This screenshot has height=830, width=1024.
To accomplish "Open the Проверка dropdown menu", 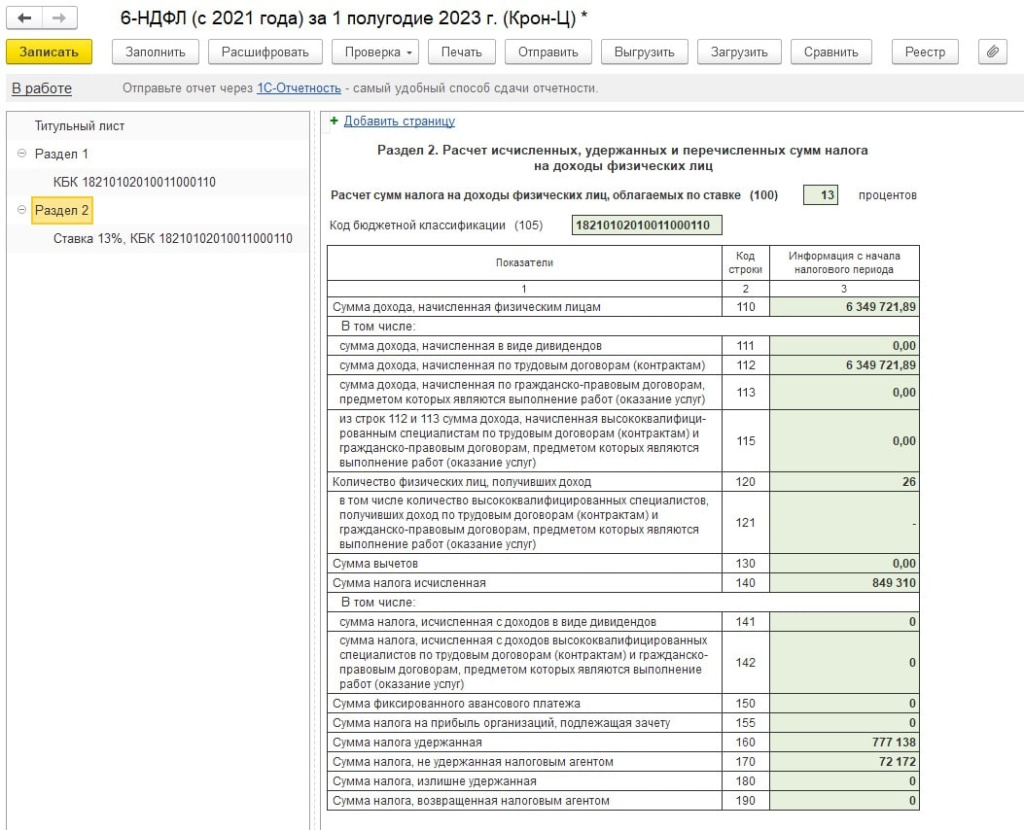I will coord(379,52).
